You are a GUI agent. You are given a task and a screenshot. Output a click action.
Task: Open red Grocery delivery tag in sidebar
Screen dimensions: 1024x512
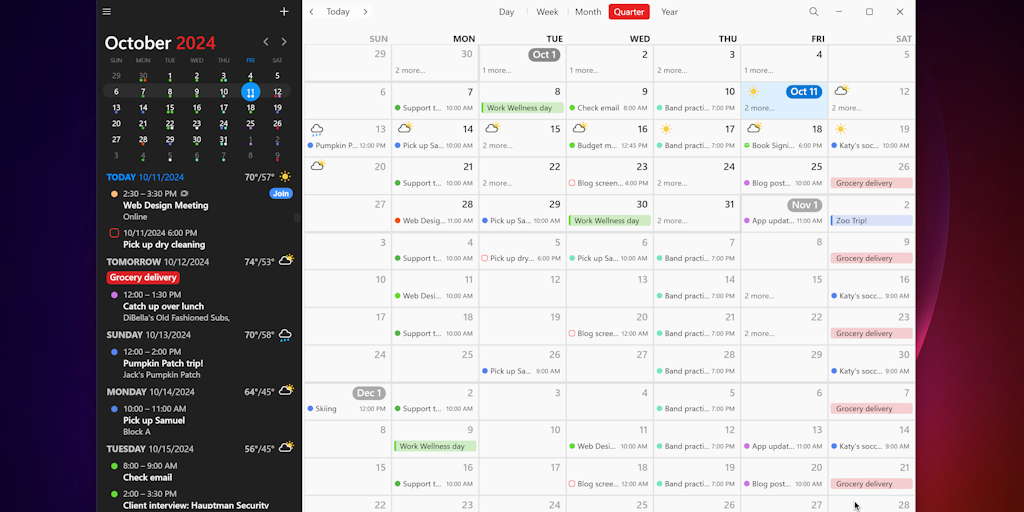tap(143, 278)
